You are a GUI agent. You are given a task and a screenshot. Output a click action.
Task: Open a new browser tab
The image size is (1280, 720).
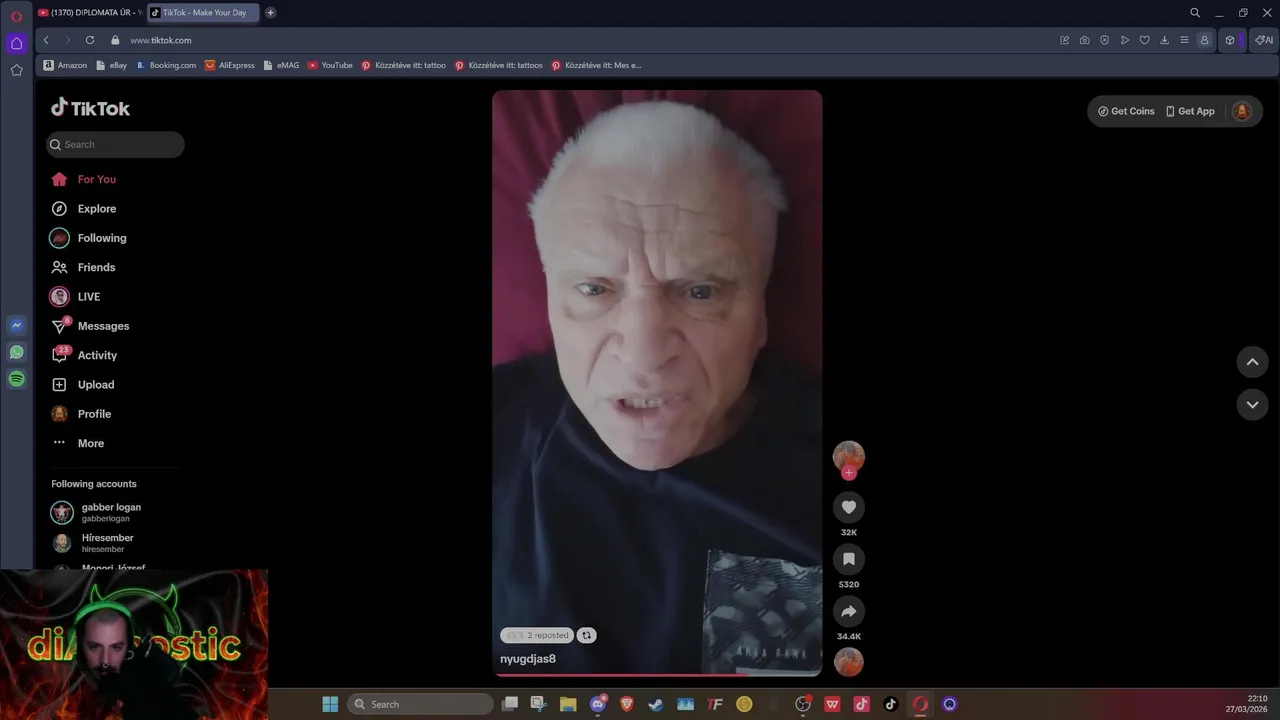(270, 13)
